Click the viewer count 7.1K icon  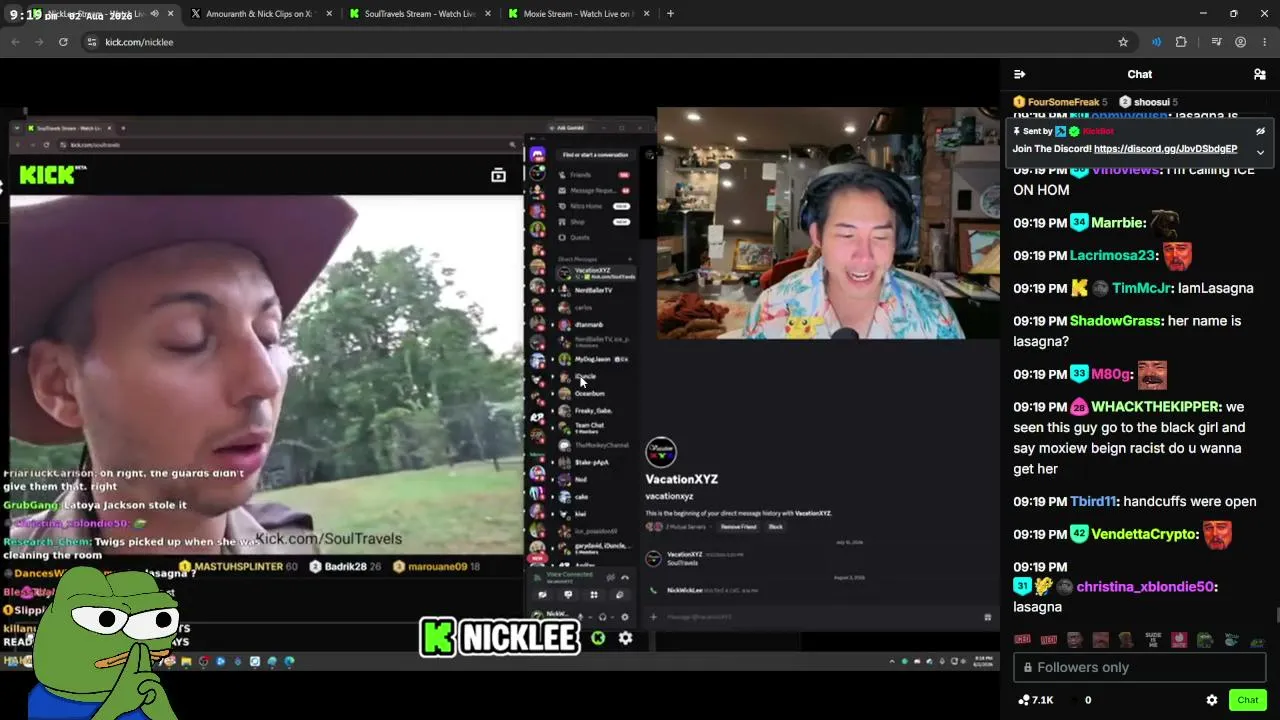point(1024,700)
